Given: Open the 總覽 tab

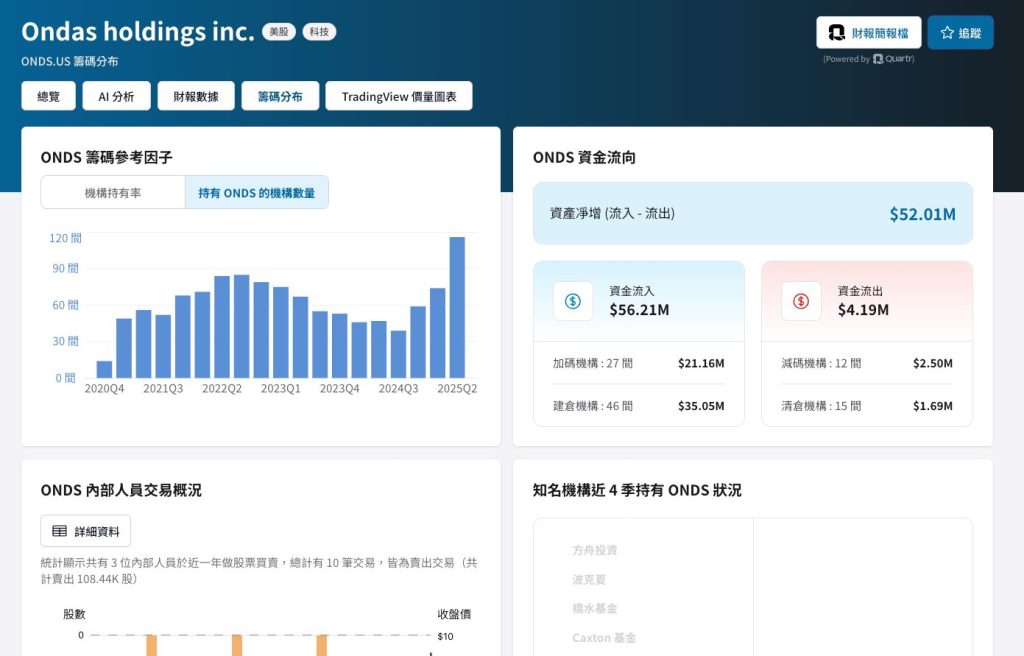Looking at the screenshot, I should (x=48, y=97).
